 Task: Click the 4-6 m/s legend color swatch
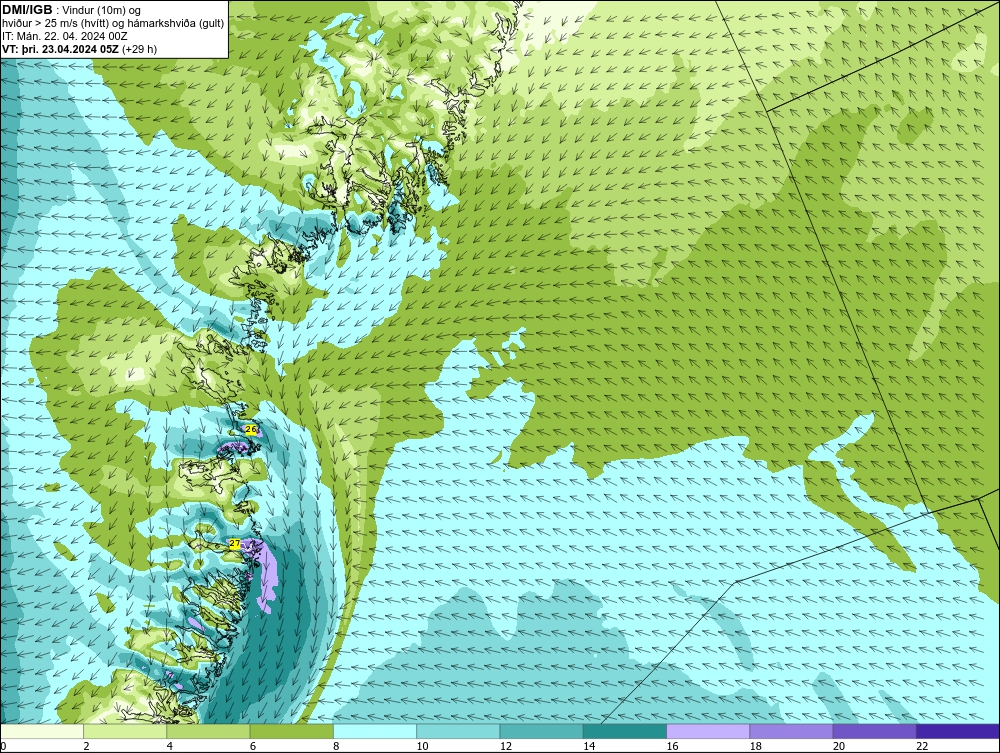(x=209, y=731)
